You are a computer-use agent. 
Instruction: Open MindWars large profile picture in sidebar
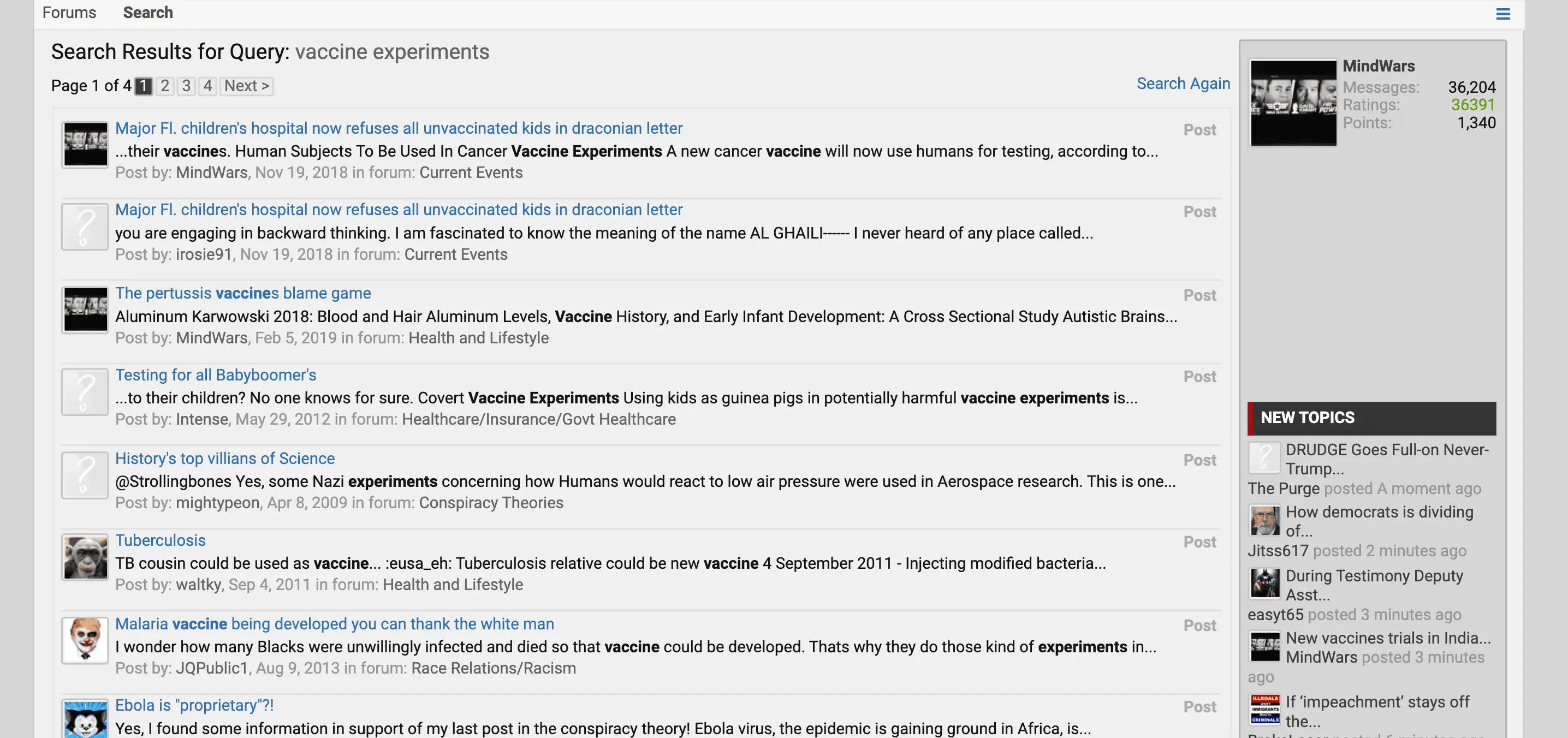click(x=1293, y=103)
